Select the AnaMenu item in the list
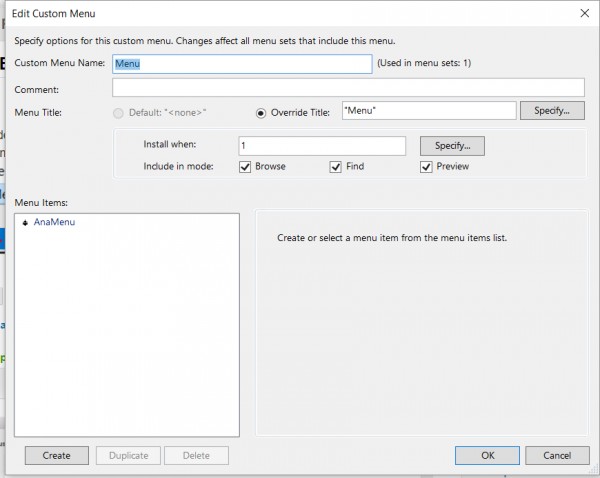Image resolution: width=600 pixels, height=478 pixels. [54, 222]
